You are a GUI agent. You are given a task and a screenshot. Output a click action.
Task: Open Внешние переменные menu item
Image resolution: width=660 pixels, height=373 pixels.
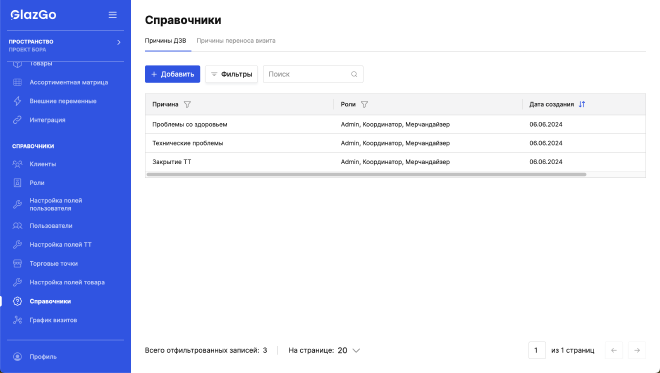pos(63,101)
